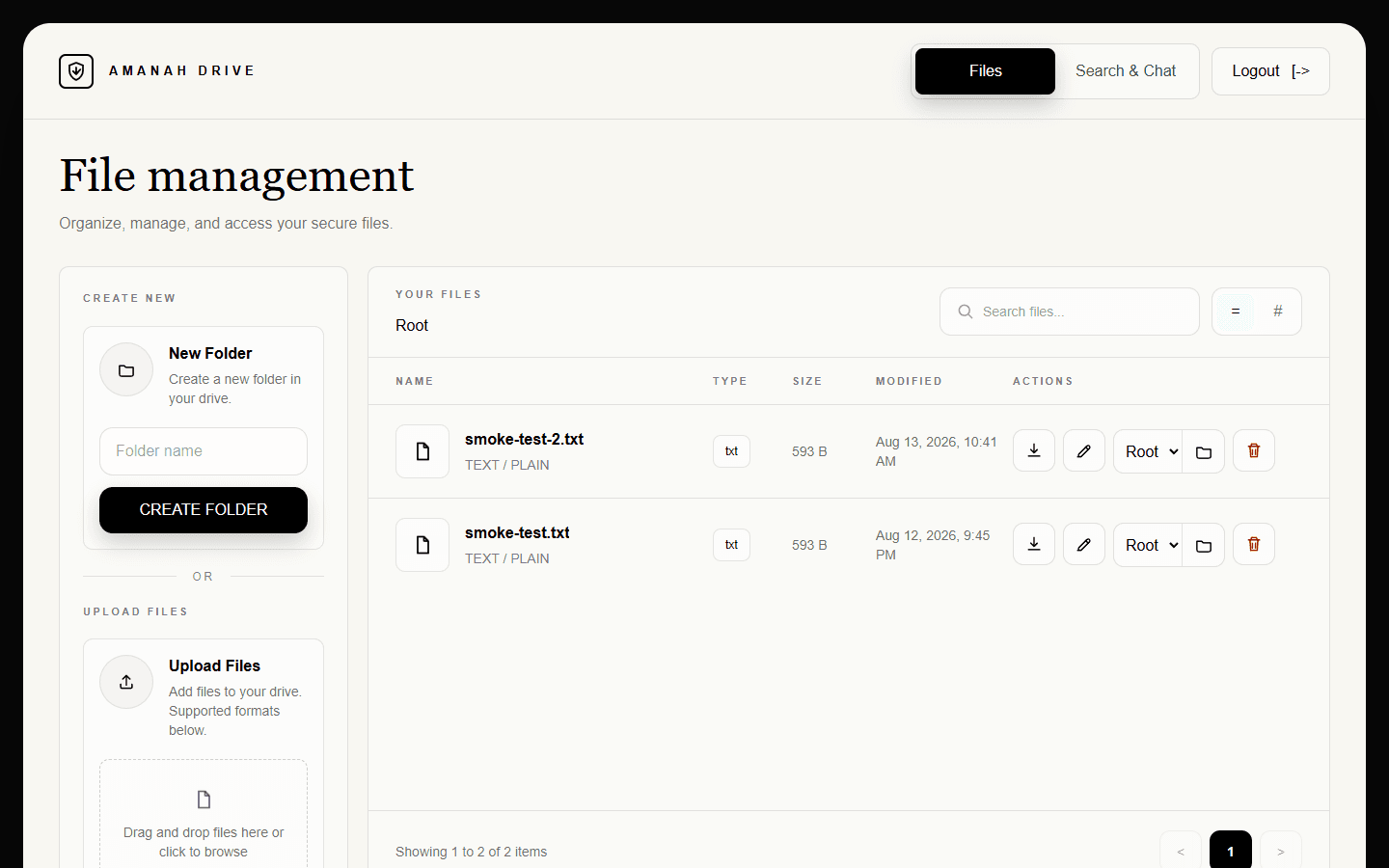Click the File management heading
This screenshot has width=1389, height=868.
[x=236, y=176]
